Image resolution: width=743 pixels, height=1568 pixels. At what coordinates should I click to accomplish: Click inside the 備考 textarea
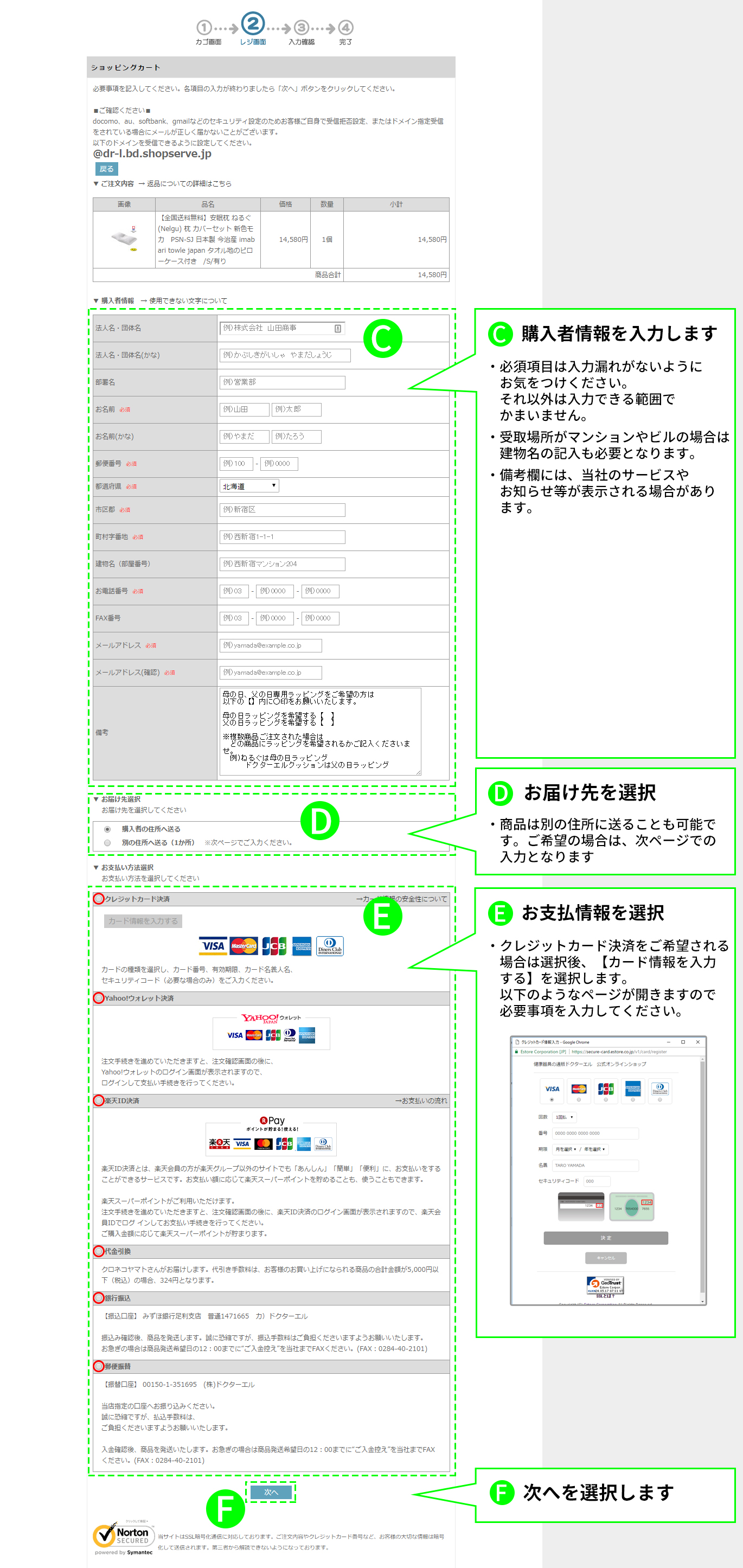[x=320, y=732]
